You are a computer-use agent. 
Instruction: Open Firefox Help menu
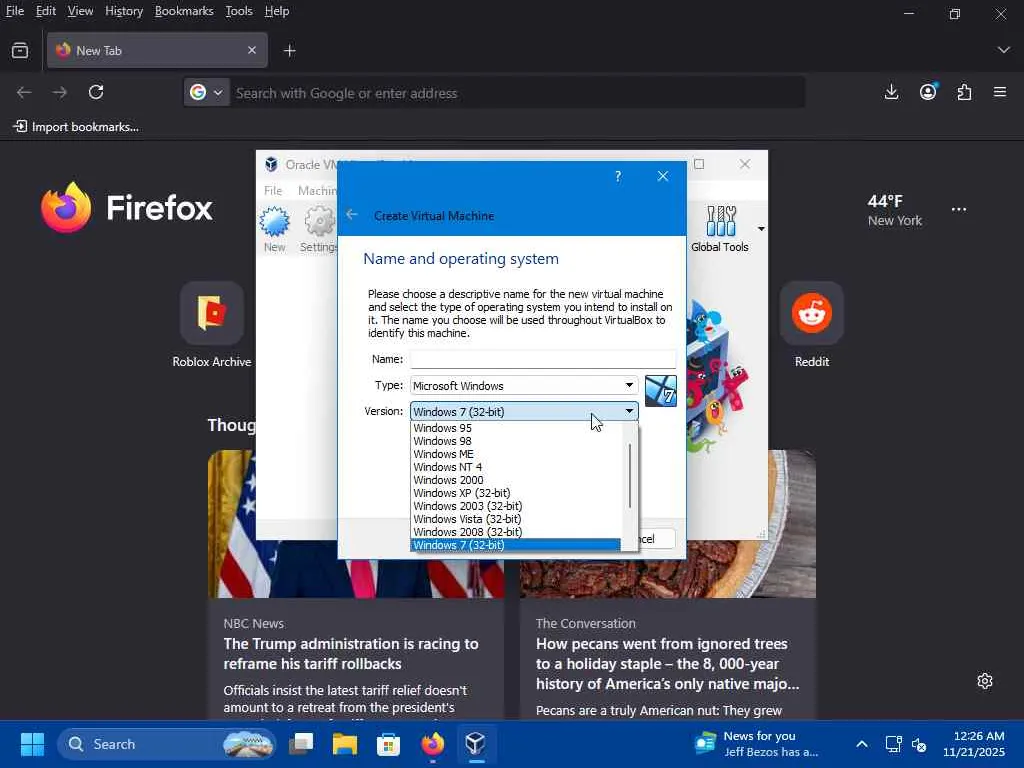point(277,11)
